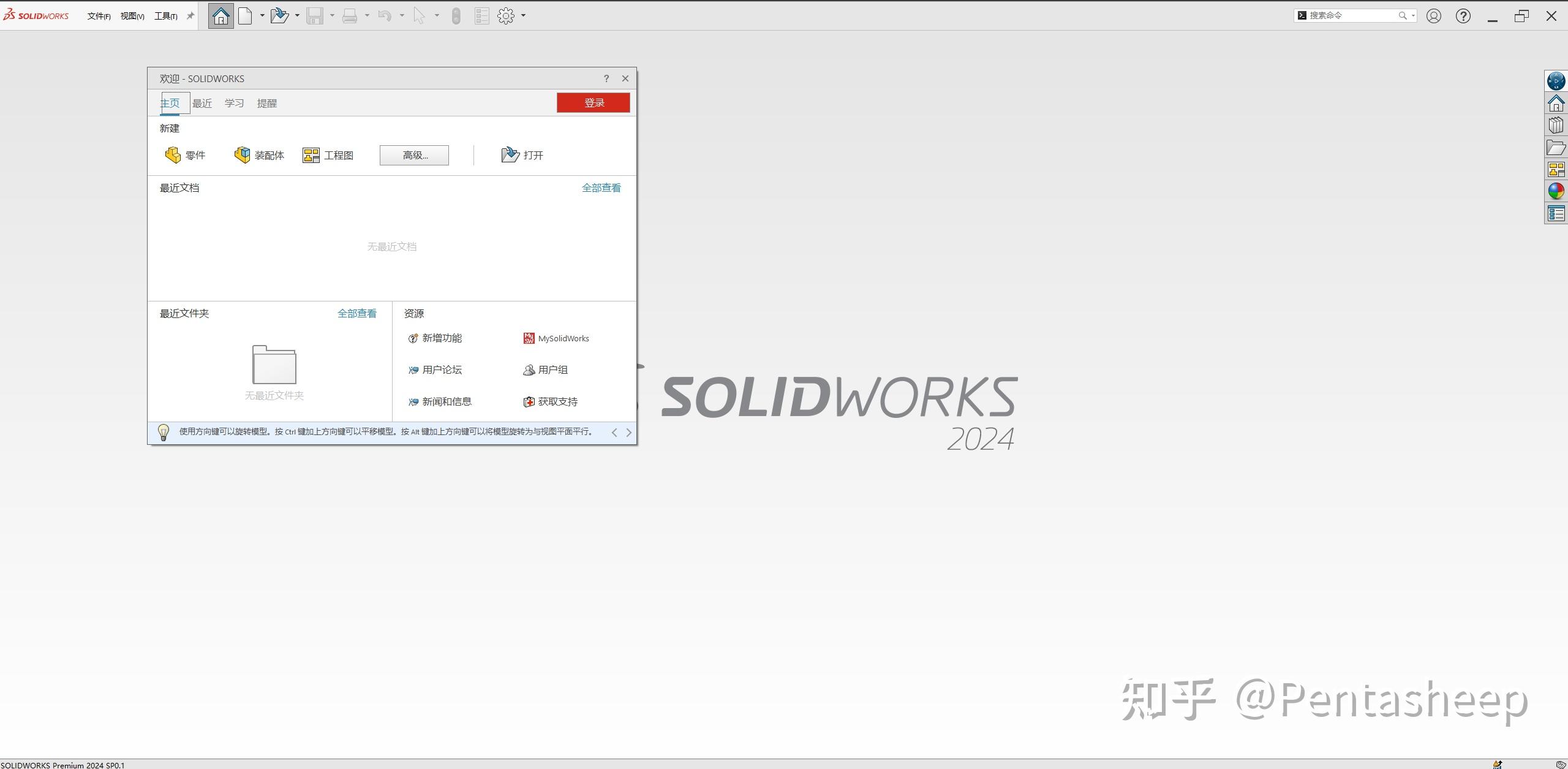Switch to the 最近 tab
Screen dimensions: 1568x769
(x=202, y=103)
